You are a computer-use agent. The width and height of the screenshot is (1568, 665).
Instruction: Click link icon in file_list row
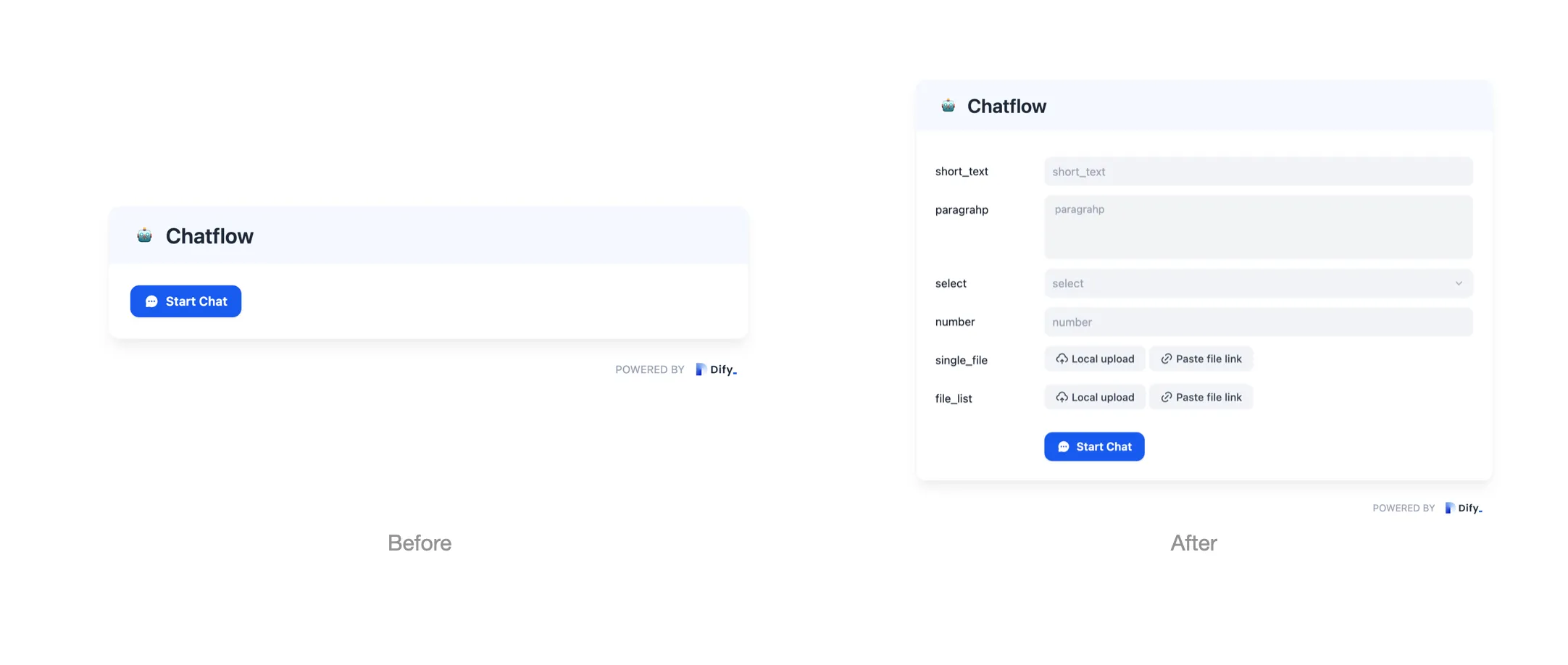click(x=1167, y=397)
